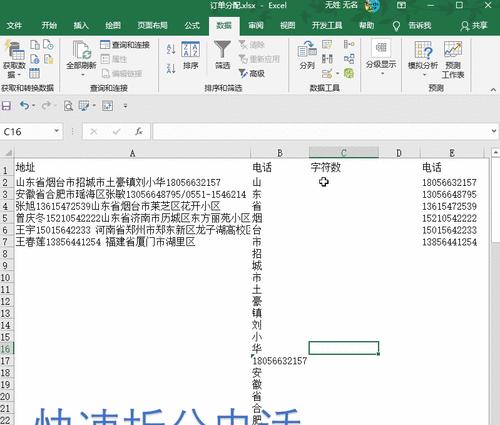This screenshot has height=425, width=500.
Task: Expand the formula bar chevron
Action: pyautogui.click(x=494, y=131)
